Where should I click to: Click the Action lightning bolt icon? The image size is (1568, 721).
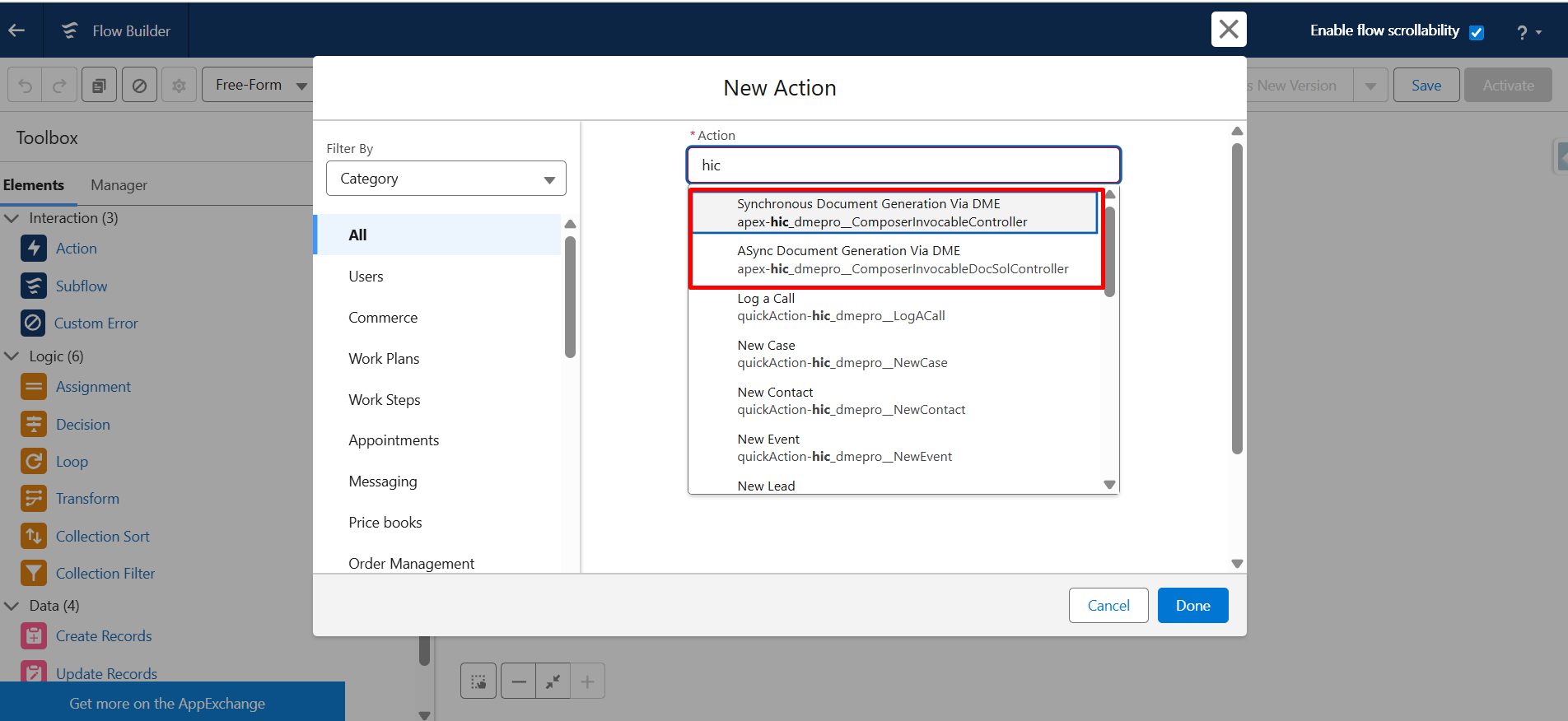pyautogui.click(x=34, y=249)
